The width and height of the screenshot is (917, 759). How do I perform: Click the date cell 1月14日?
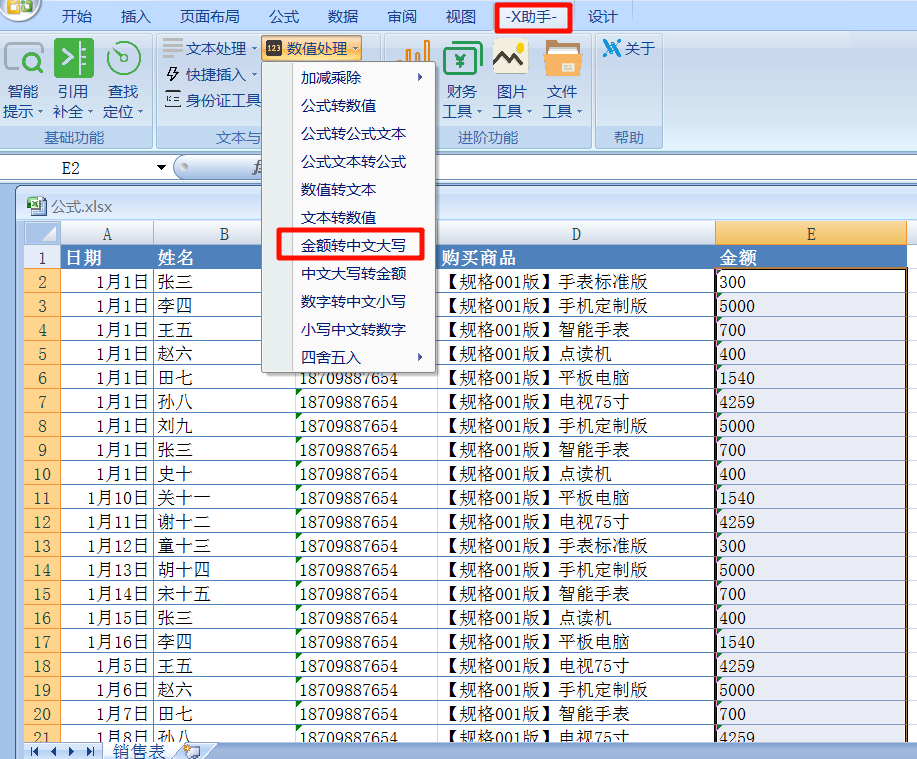tap(107, 594)
